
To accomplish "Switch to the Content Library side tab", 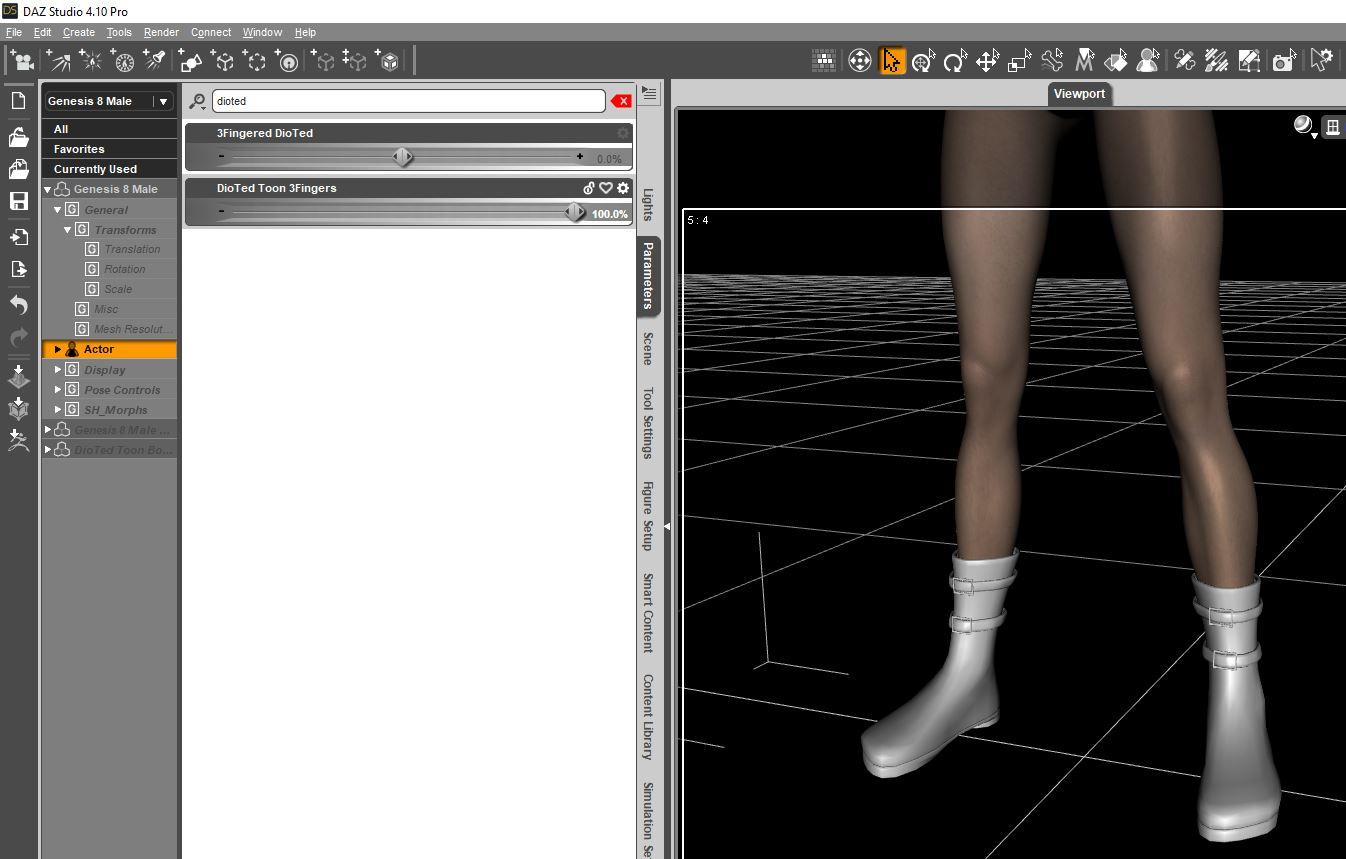I will [x=648, y=717].
